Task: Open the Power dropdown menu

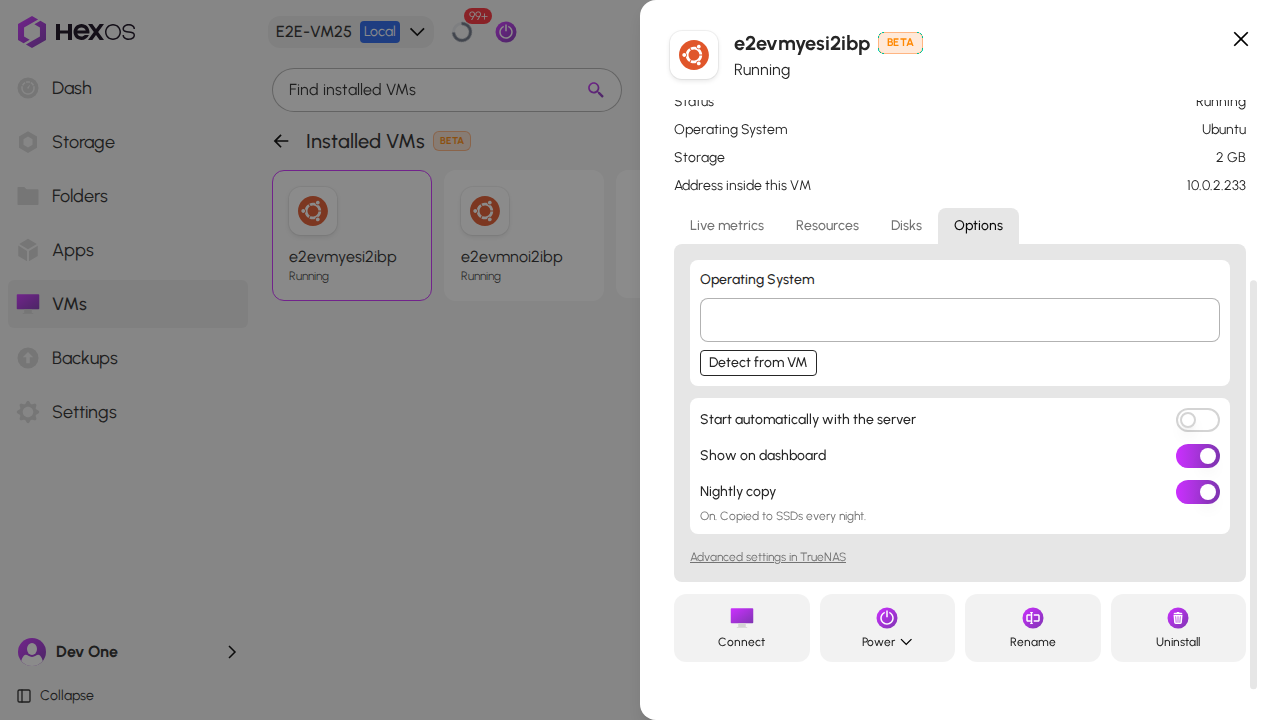Action: point(887,628)
